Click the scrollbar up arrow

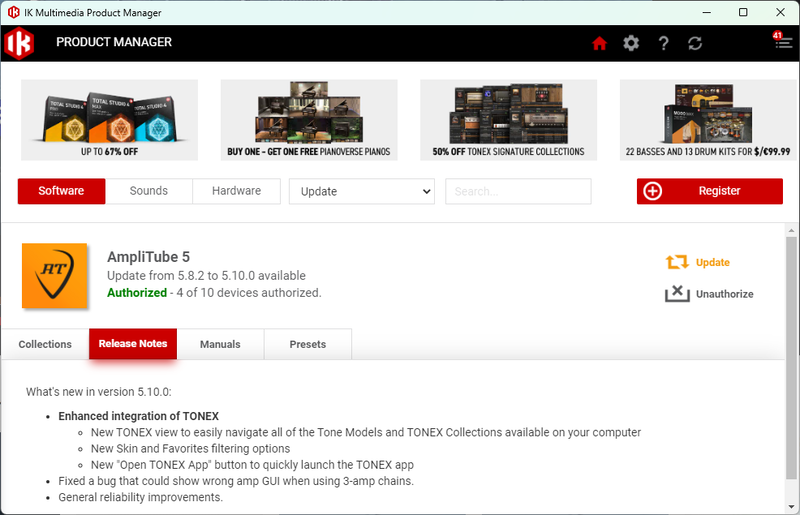[791, 230]
